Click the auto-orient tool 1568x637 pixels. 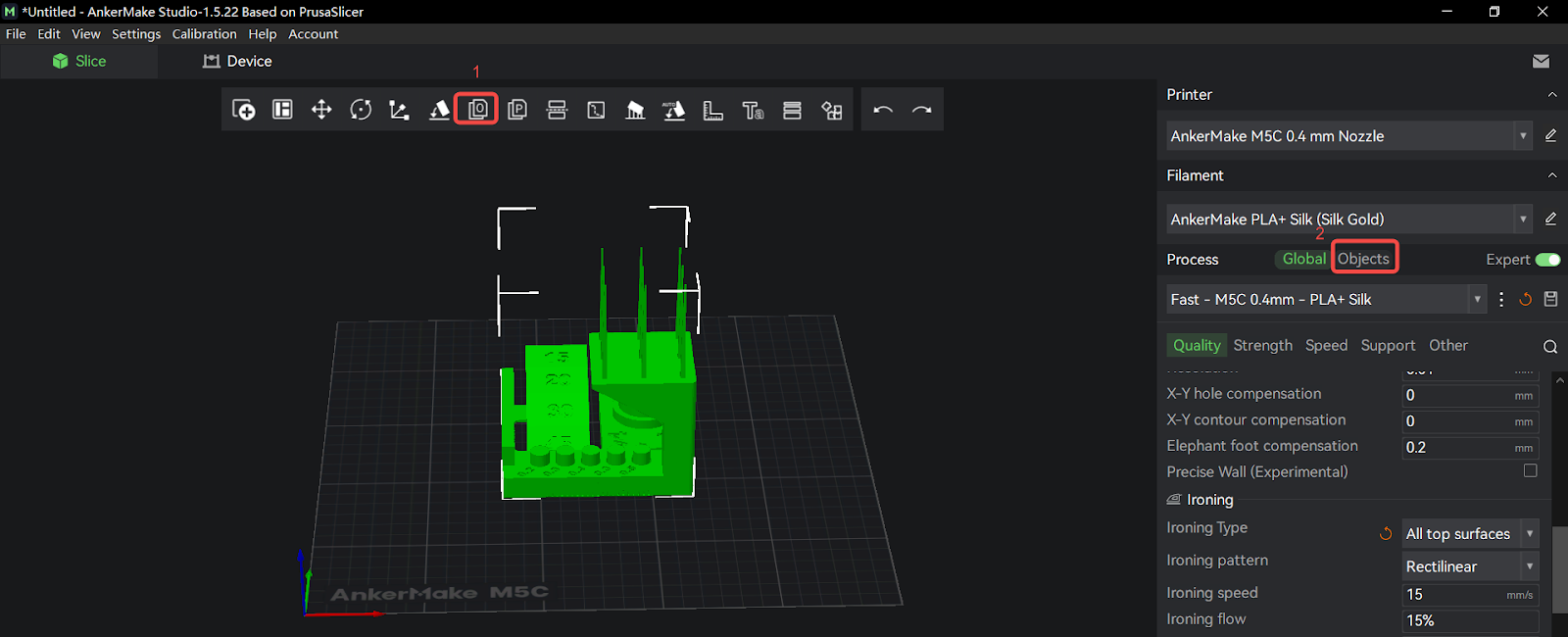click(x=674, y=110)
